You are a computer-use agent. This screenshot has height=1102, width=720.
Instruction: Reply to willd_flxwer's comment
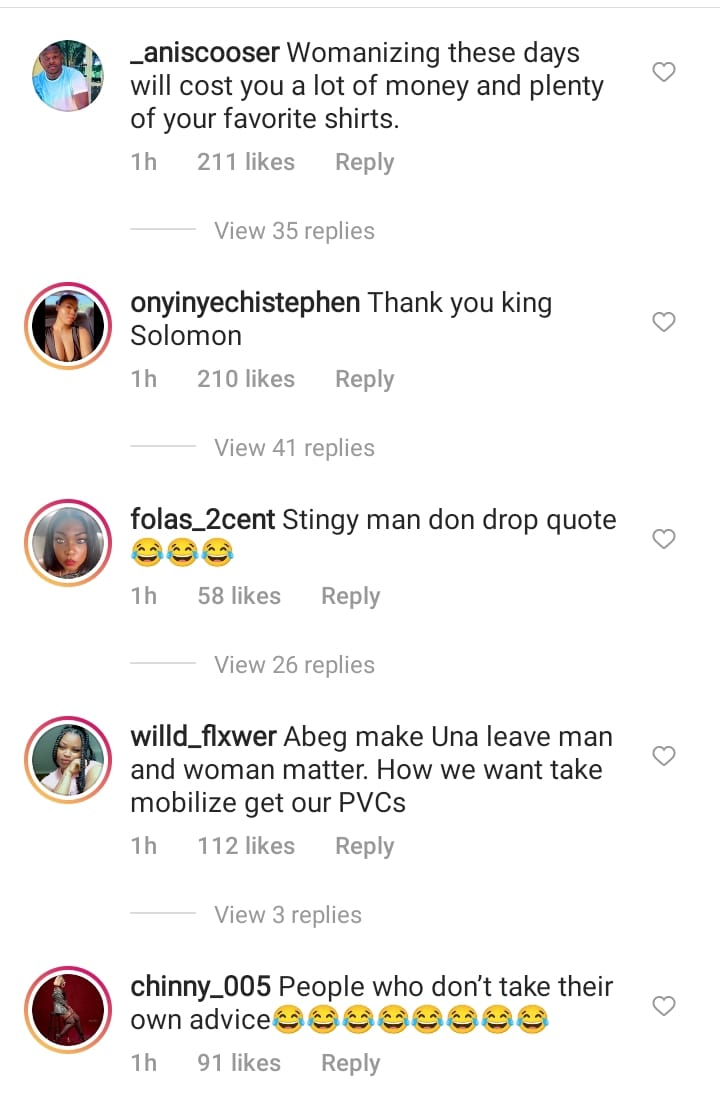[364, 846]
